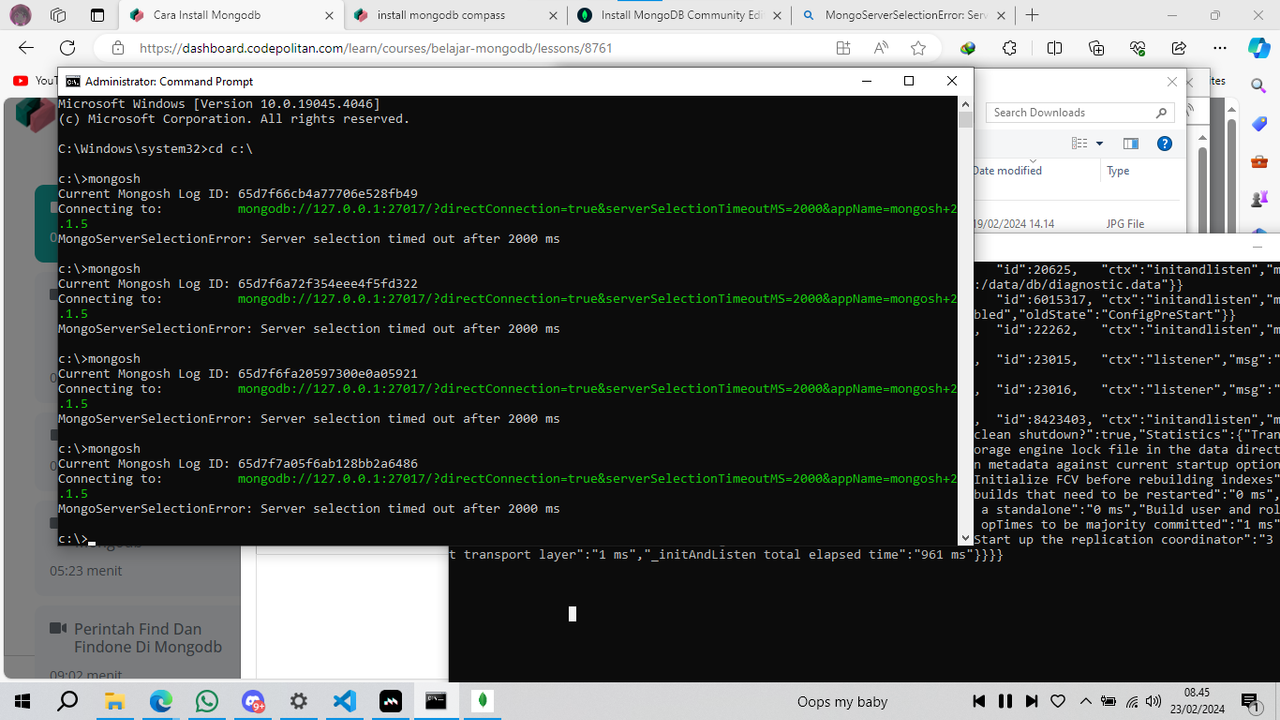
Task: Toggle the preview pane in Downloads window
Action: tap(1131, 143)
